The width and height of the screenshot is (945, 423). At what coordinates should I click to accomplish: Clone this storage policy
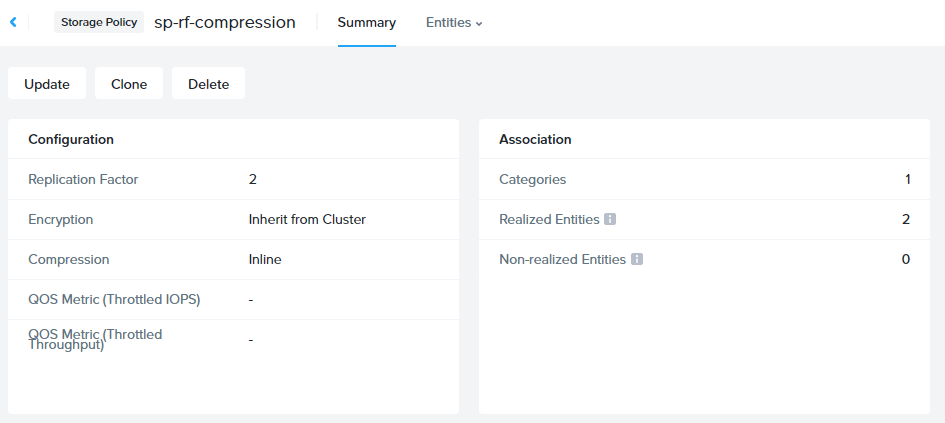129,84
